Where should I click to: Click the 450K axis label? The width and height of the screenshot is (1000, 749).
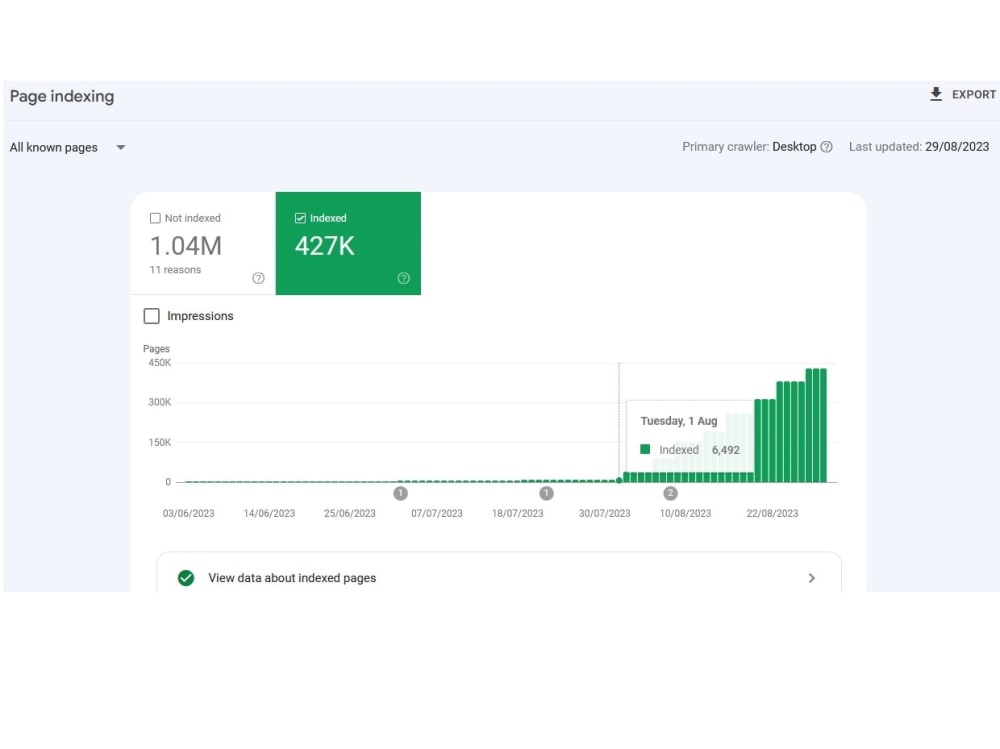tap(159, 363)
